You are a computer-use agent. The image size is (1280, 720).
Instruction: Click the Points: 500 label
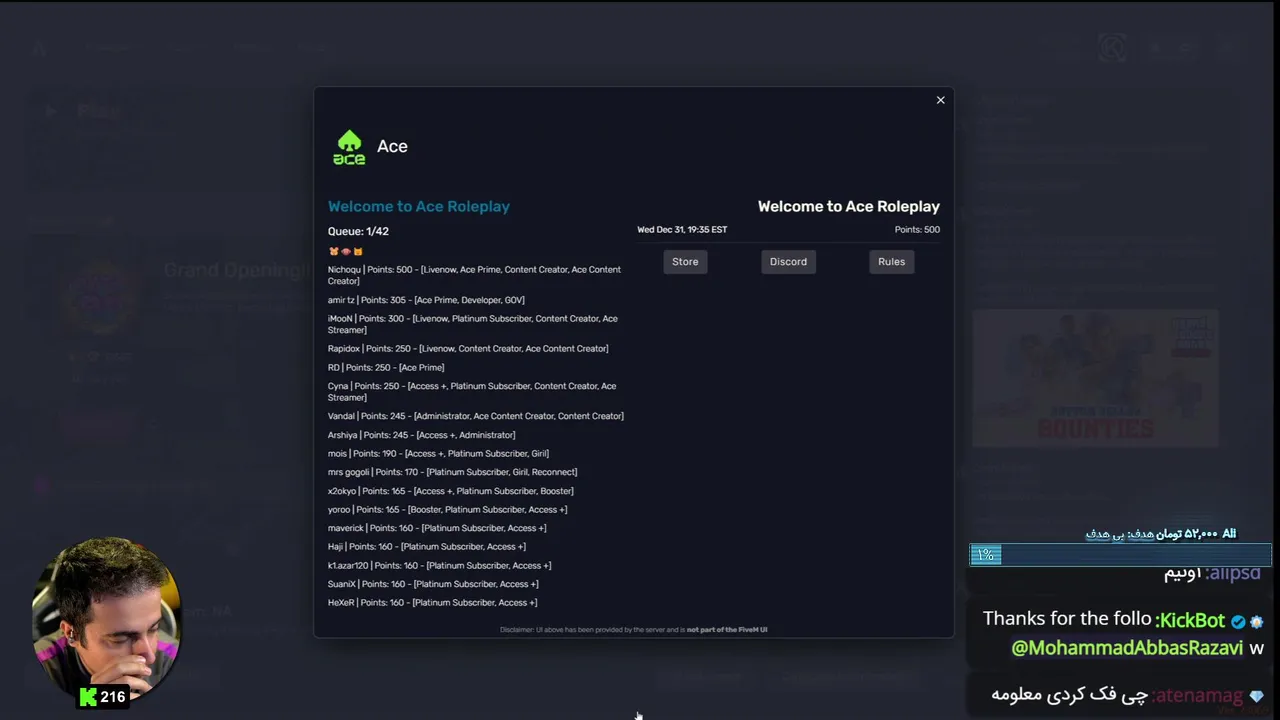917,230
